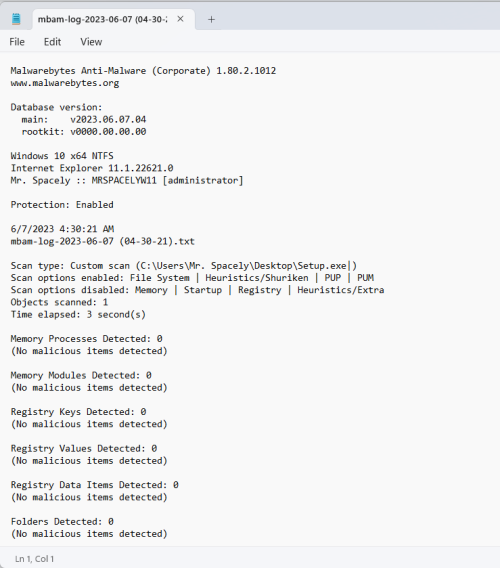Click the Scan options disabled line

point(197,290)
